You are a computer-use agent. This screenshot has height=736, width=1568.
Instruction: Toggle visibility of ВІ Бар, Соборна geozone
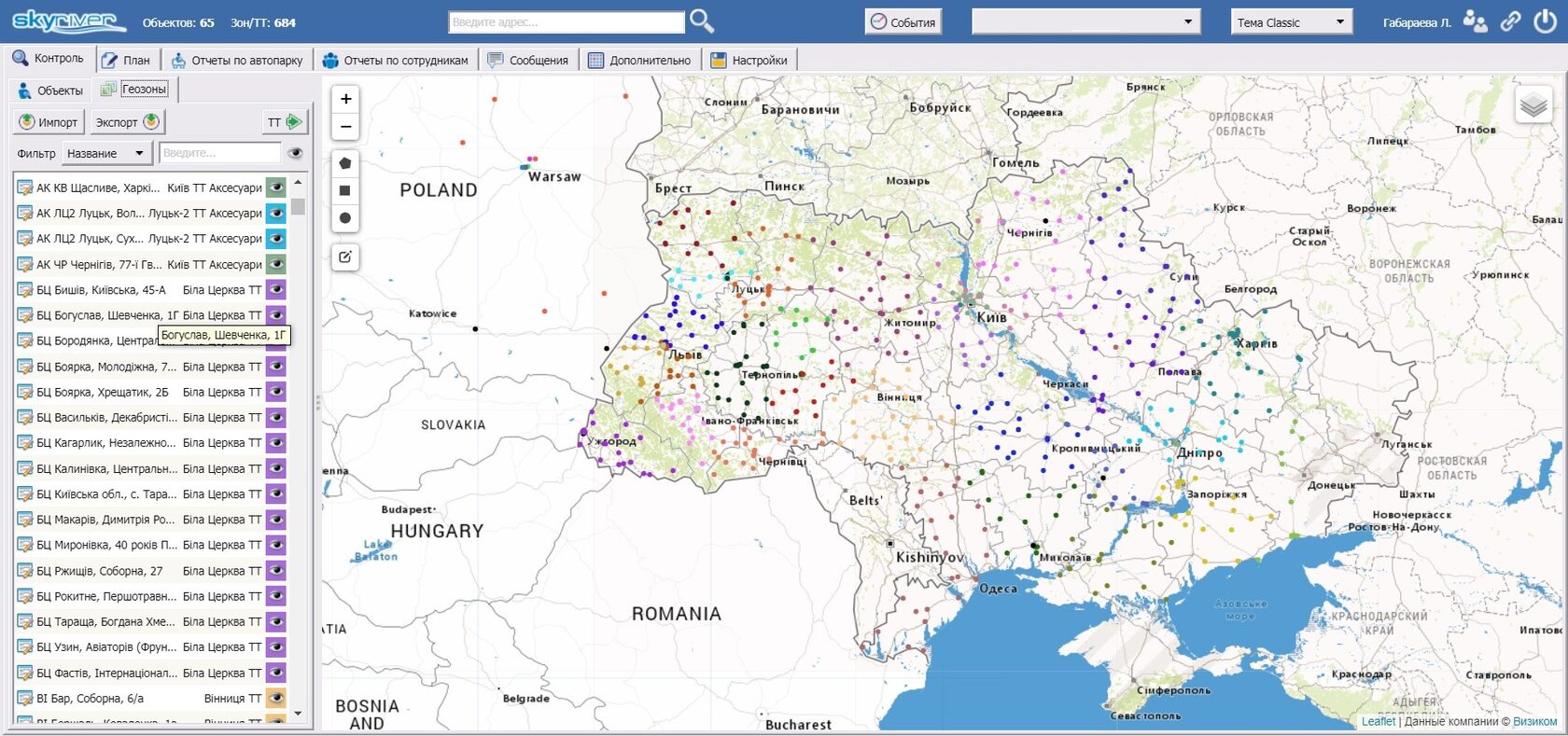pyautogui.click(x=276, y=698)
